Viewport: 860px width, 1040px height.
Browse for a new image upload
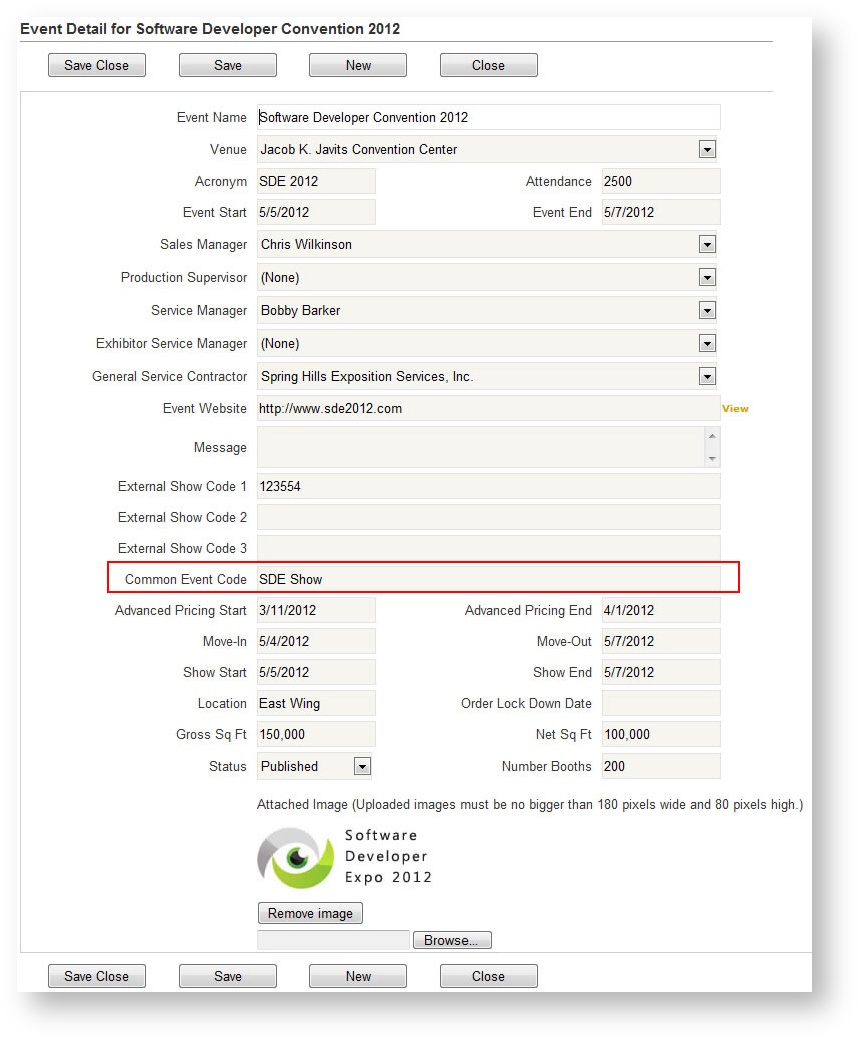(452, 939)
